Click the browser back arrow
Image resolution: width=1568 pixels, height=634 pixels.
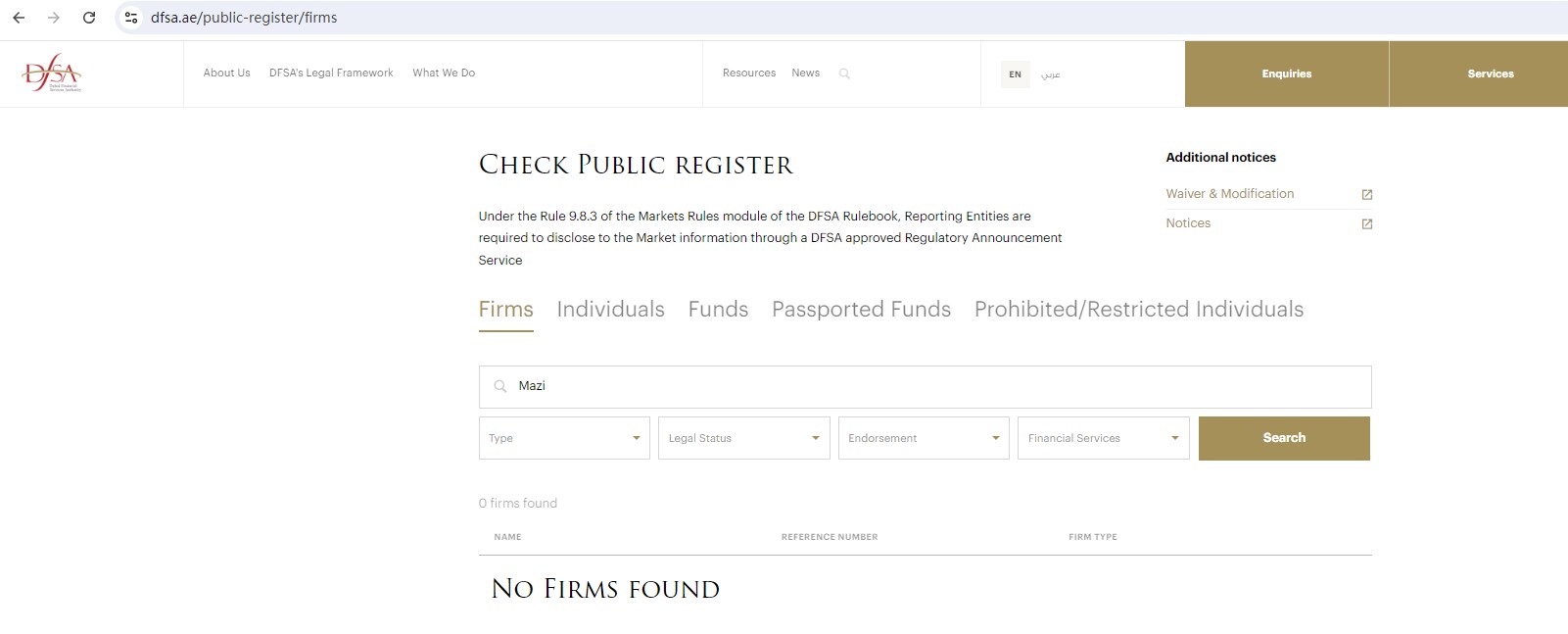[x=19, y=18]
